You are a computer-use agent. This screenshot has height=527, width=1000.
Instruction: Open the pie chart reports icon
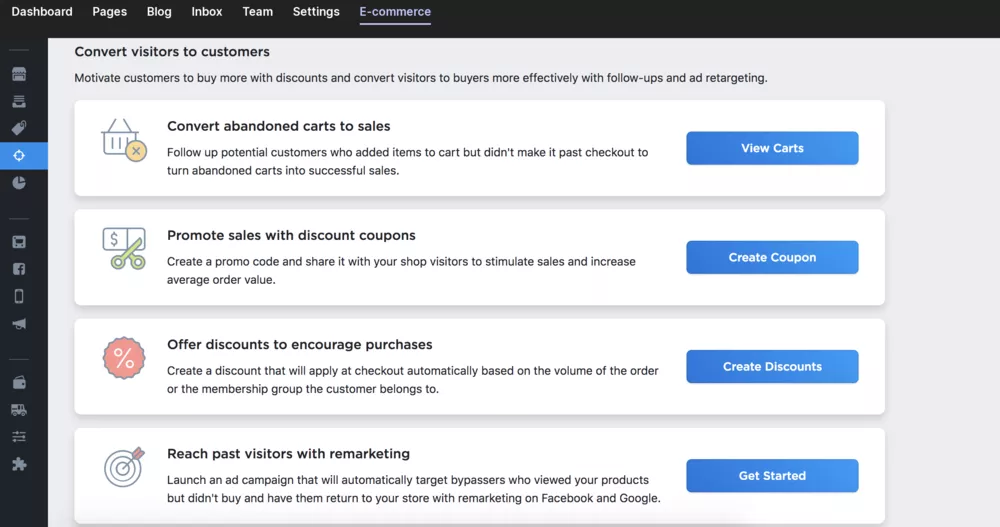[x=19, y=183]
